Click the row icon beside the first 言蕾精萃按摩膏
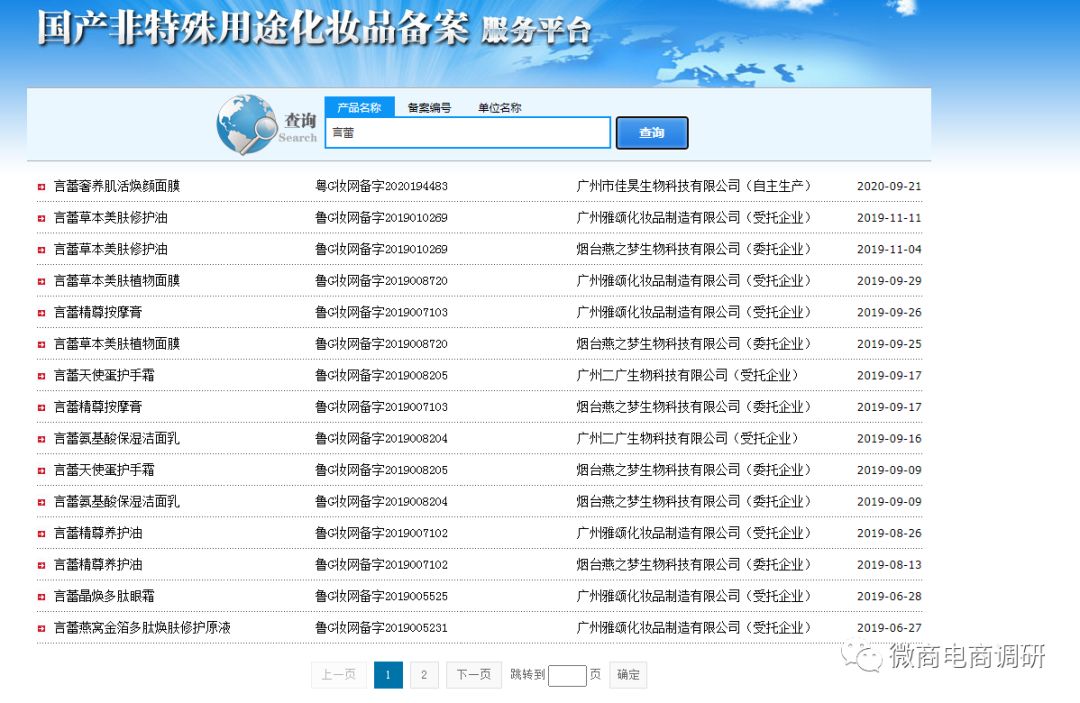The height and width of the screenshot is (703, 1080). (41, 312)
